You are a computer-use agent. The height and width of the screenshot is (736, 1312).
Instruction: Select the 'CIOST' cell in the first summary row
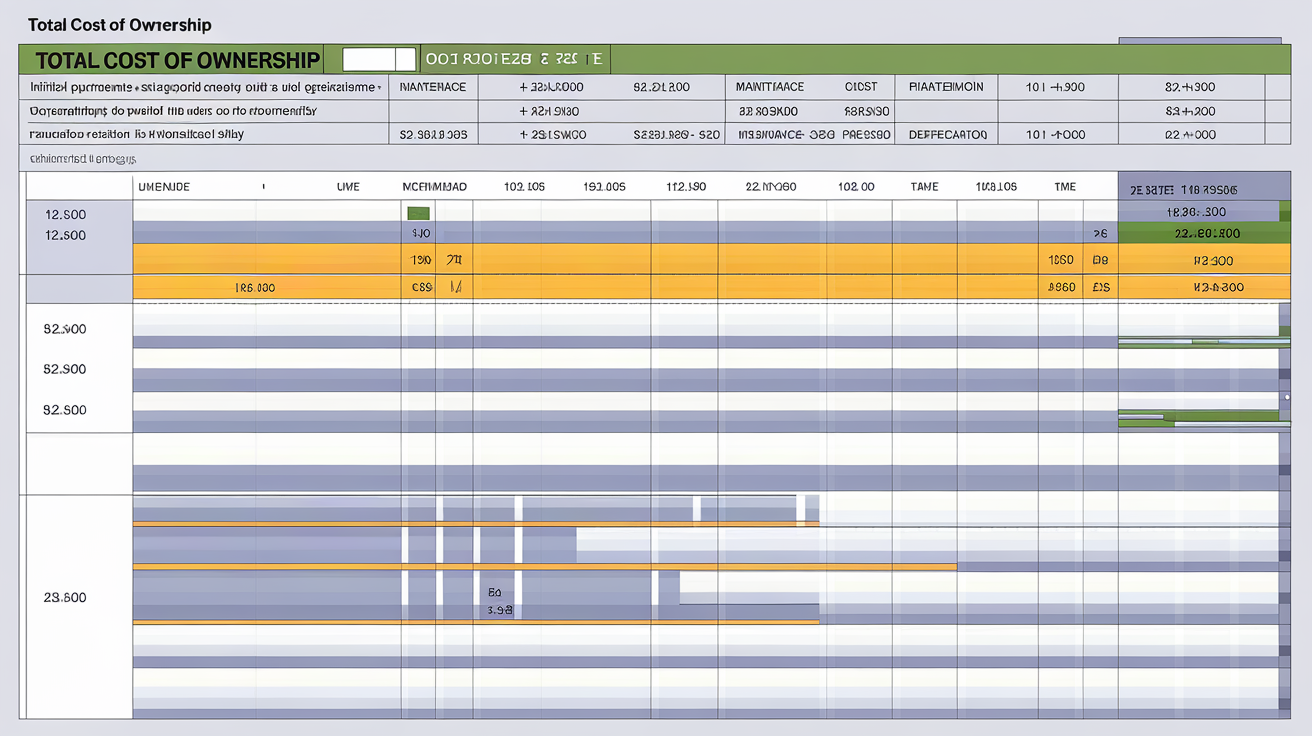point(860,87)
